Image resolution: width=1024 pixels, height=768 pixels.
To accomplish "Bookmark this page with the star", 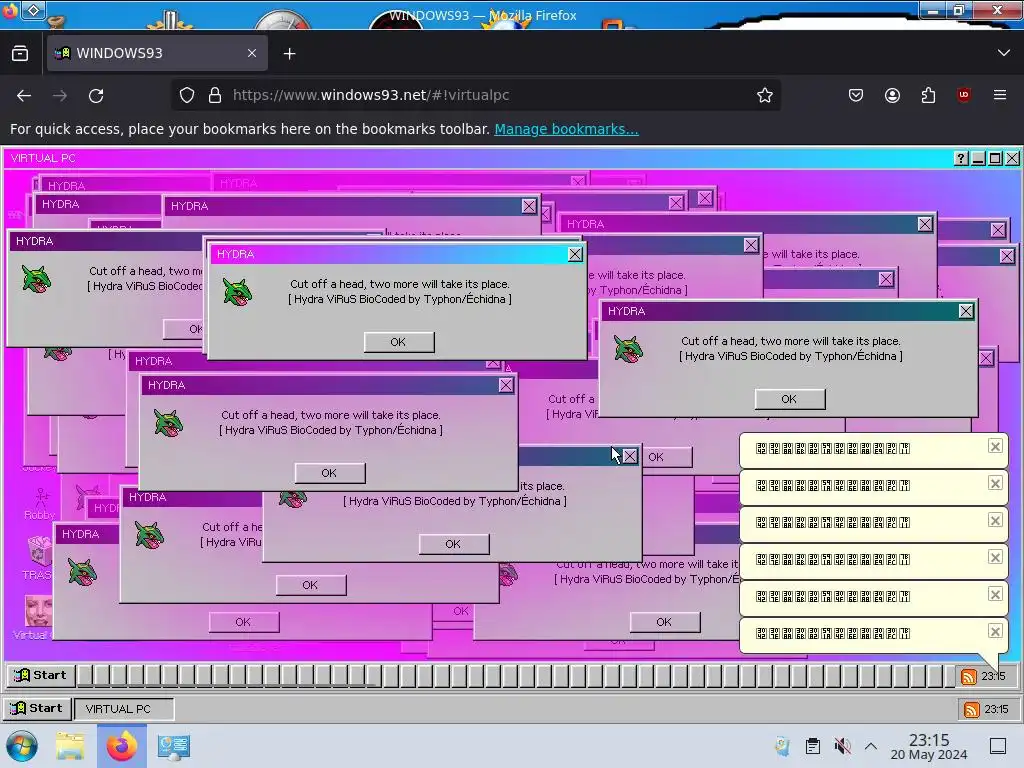I will click(x=765, y=95).
